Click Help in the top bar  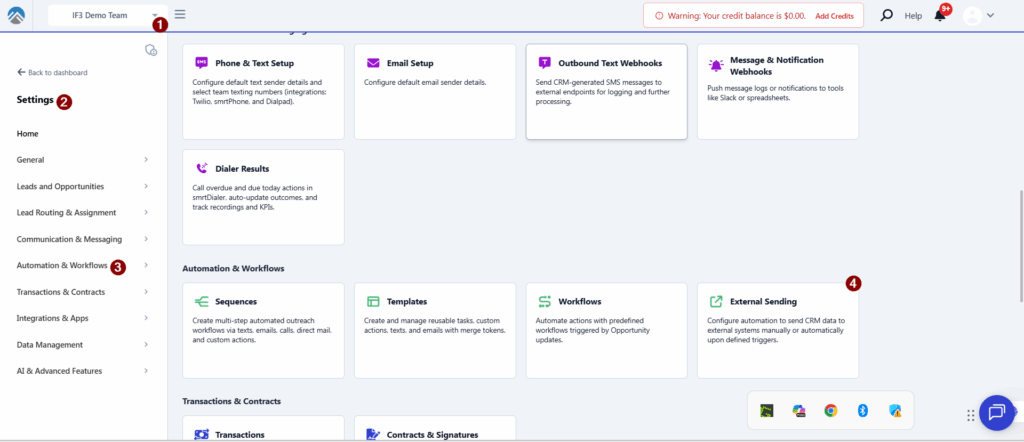[x=913, y=16]
